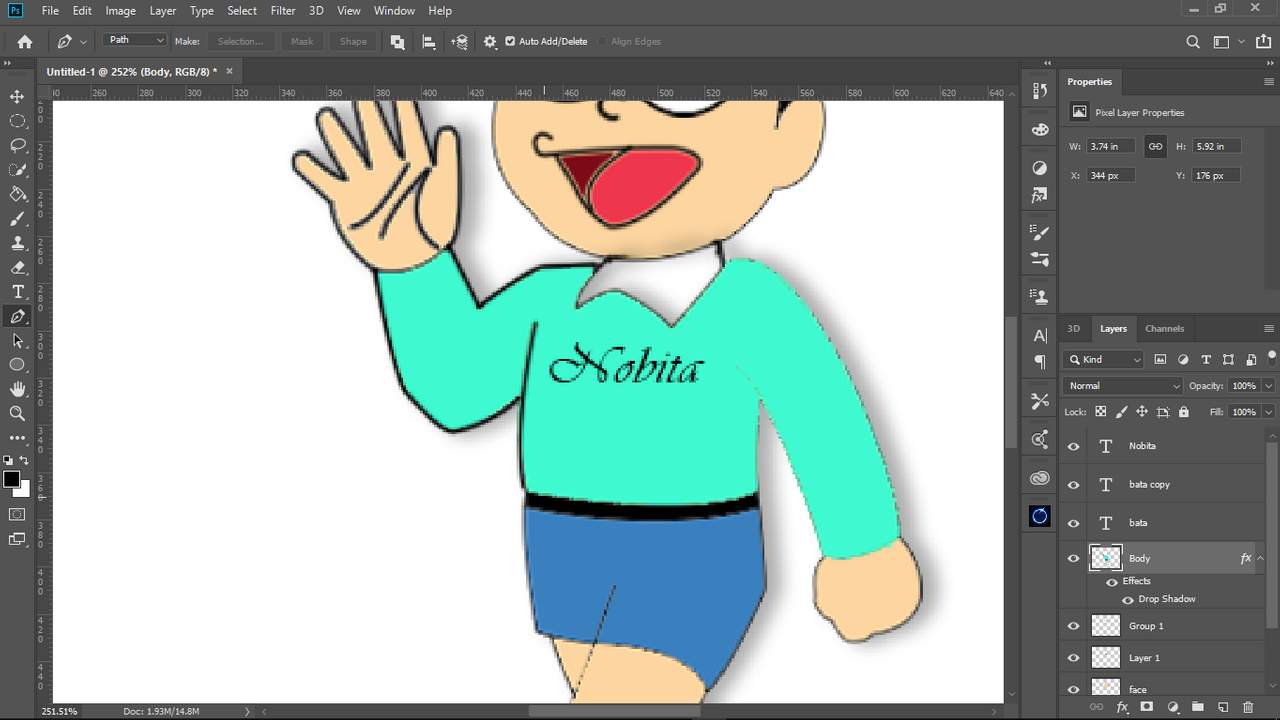Image resolution: width=1280 pixels, height=720 pixels.
Task: Hide the Drop Shadow effect
Action: pos(1128,600)
